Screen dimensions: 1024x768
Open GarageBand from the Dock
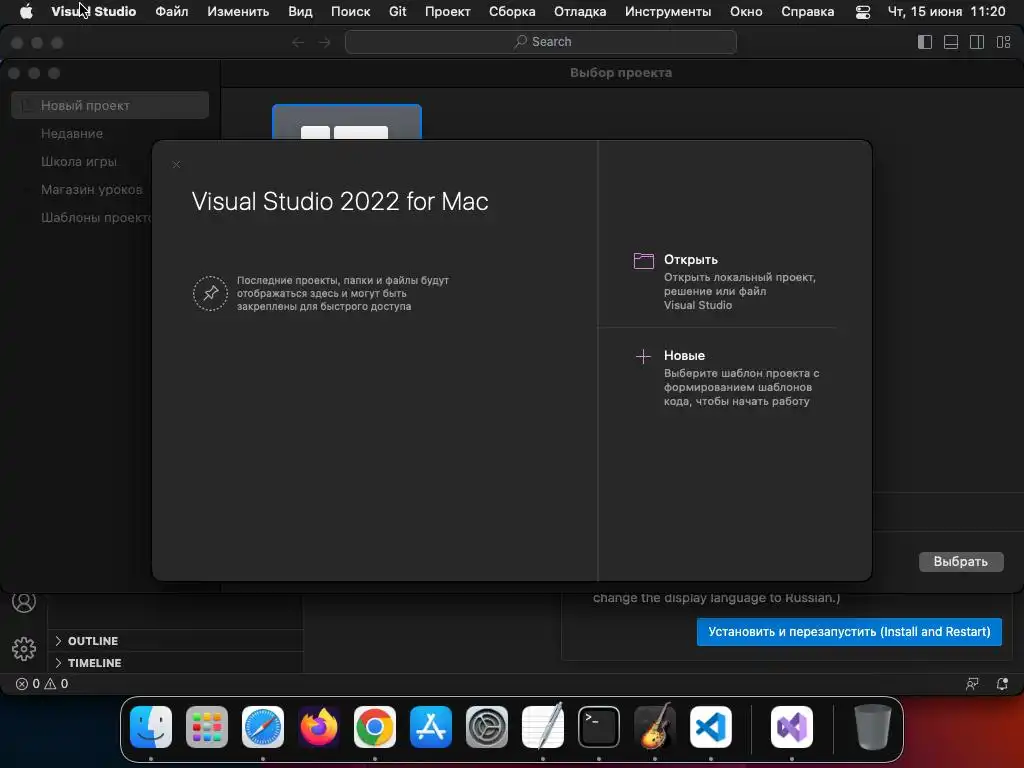pyautogui.click(x=654, y=726)
